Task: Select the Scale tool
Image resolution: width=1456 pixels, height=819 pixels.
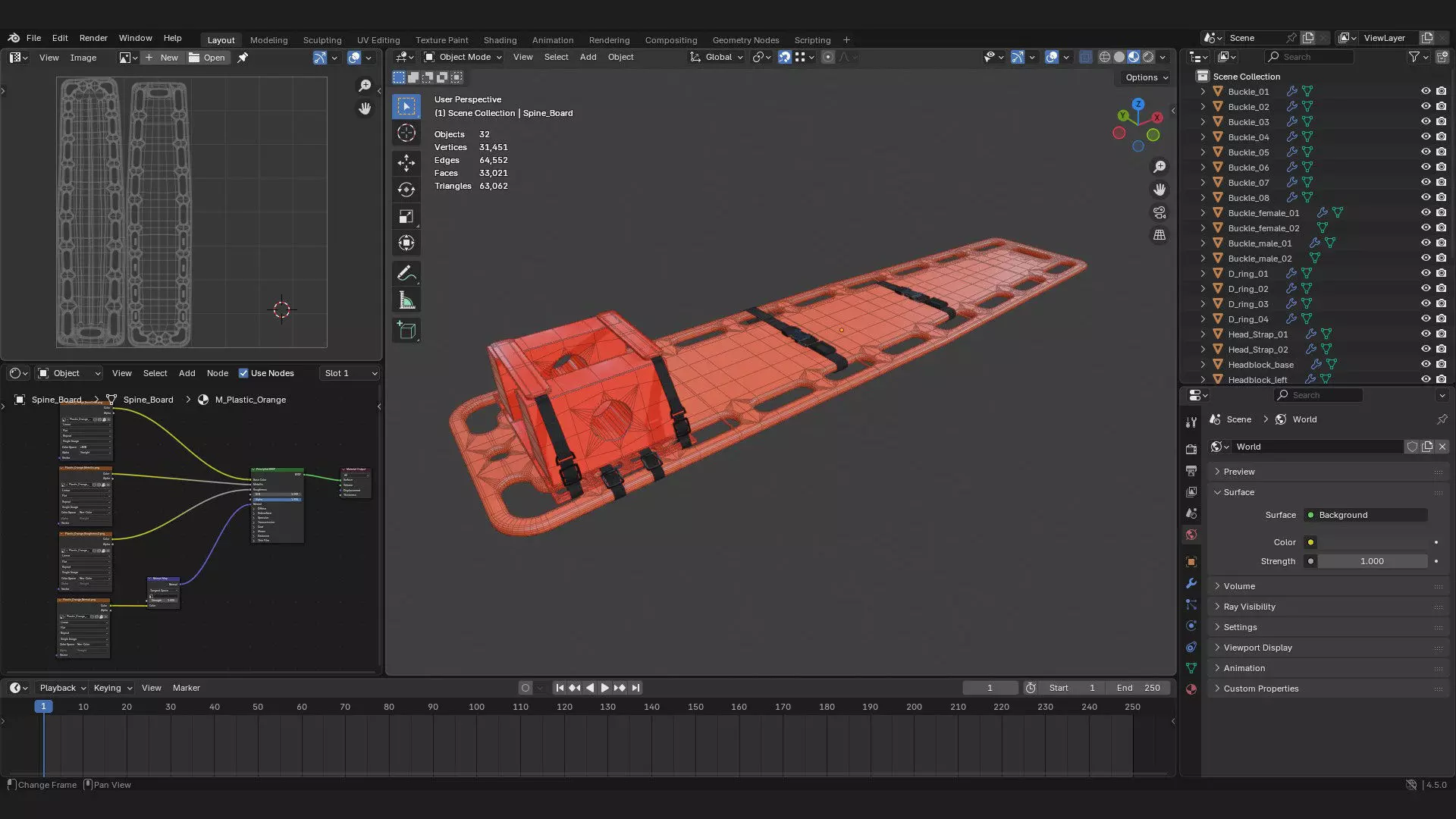Action: point(406,217)
